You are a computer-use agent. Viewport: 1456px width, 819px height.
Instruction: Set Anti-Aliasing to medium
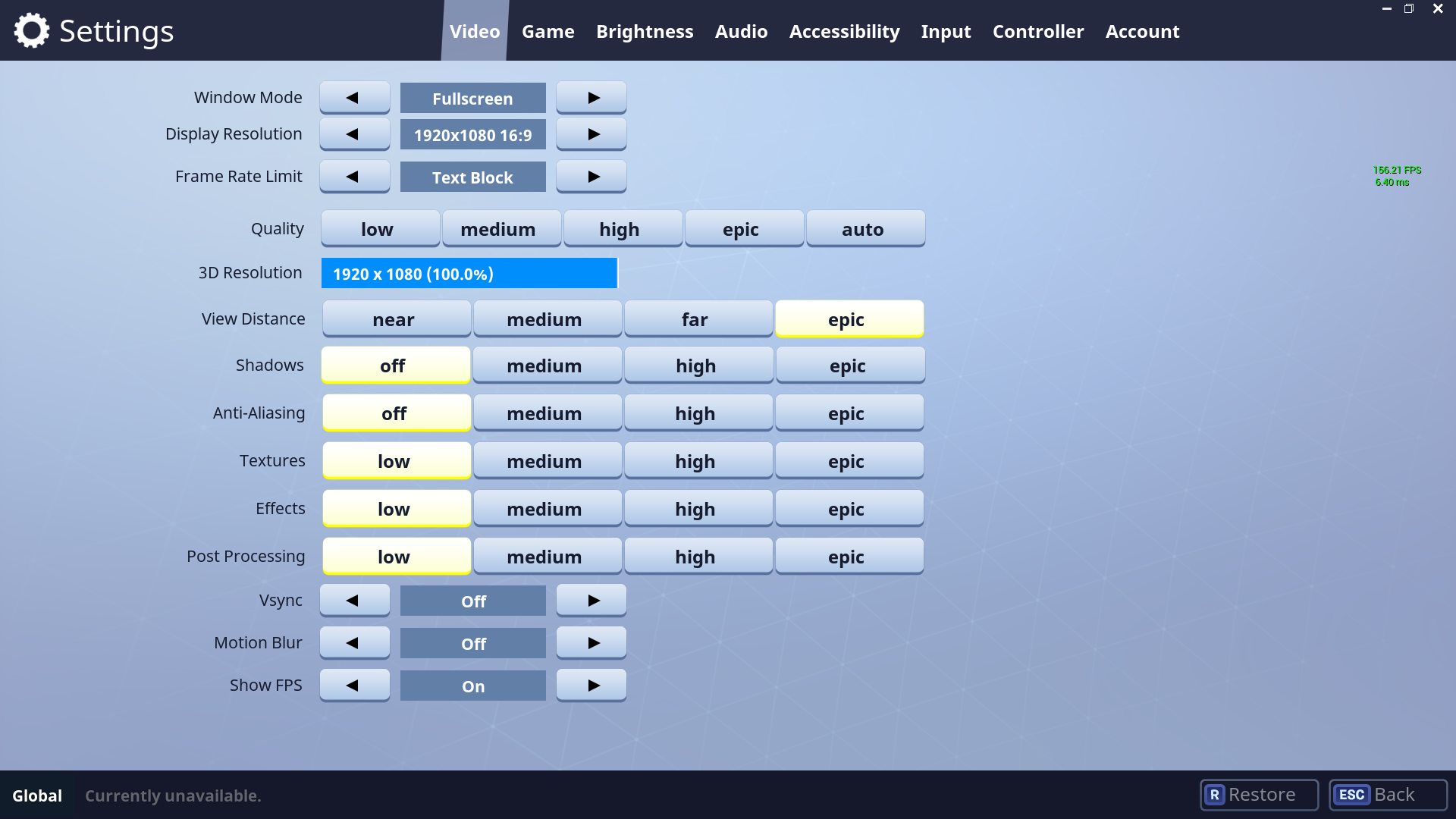click(547, 413)
